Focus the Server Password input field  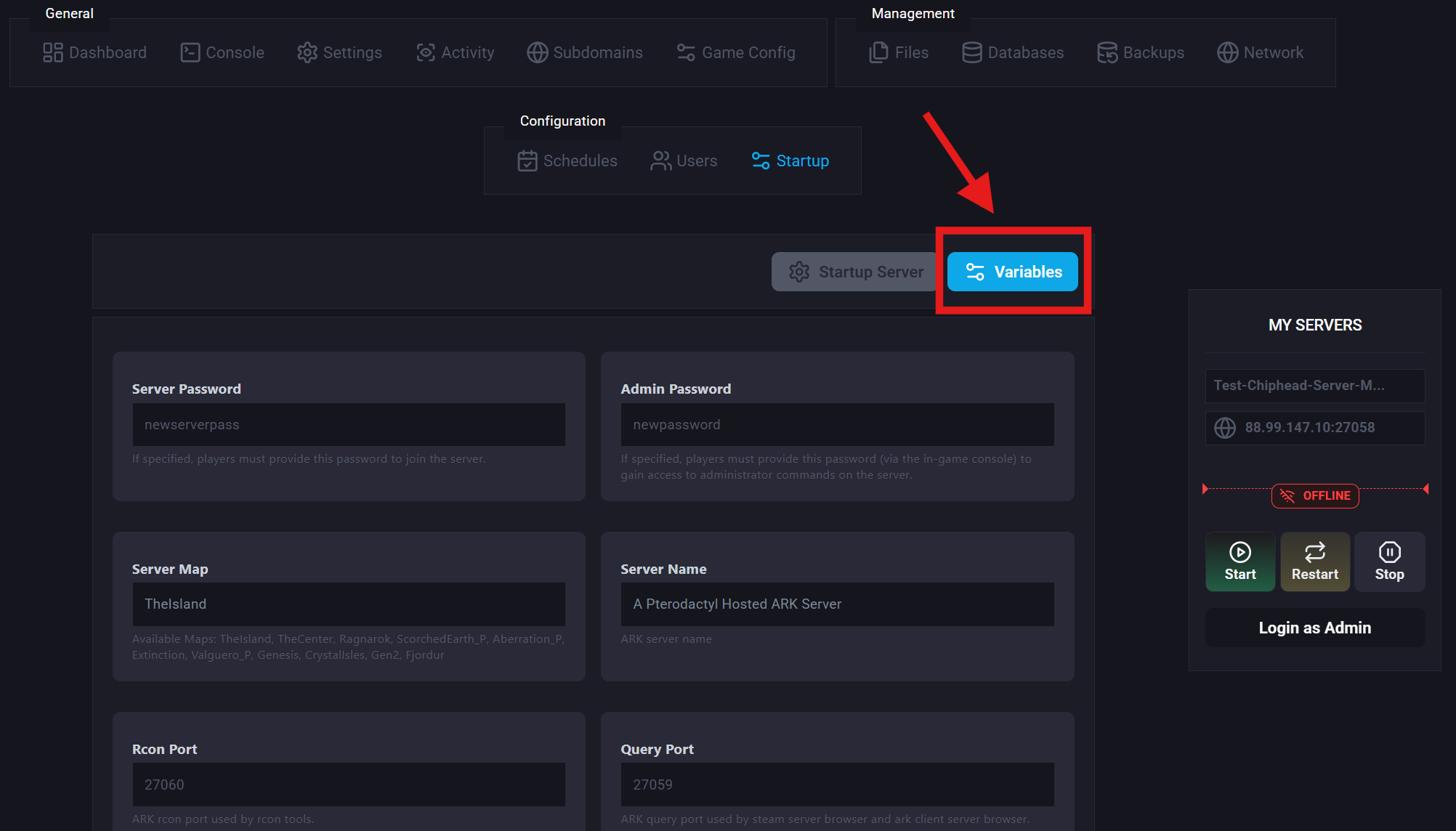click(x=349, y=425)
